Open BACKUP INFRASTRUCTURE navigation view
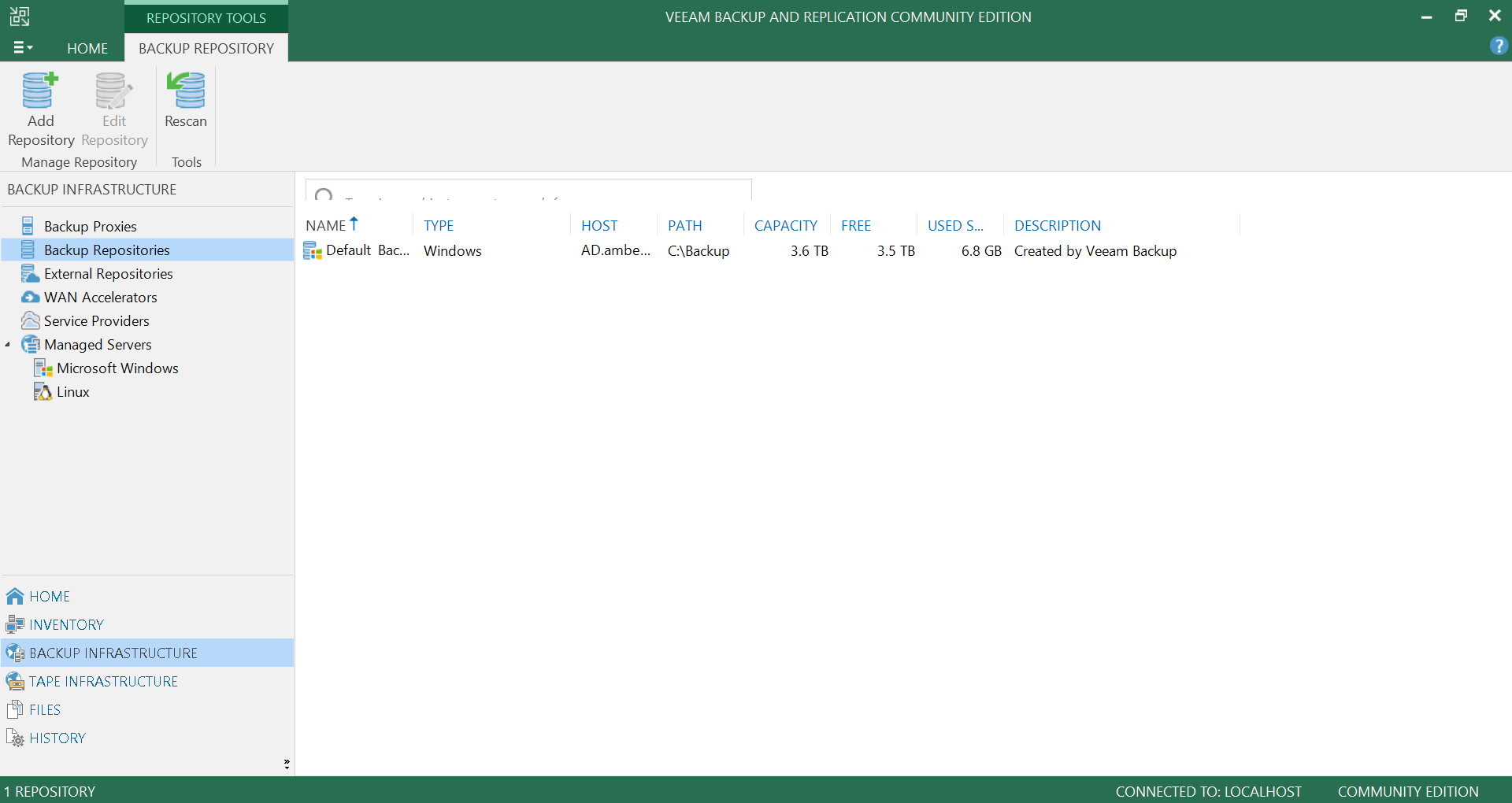Viewport: 1512px width, 803px height. coord(147,653)
